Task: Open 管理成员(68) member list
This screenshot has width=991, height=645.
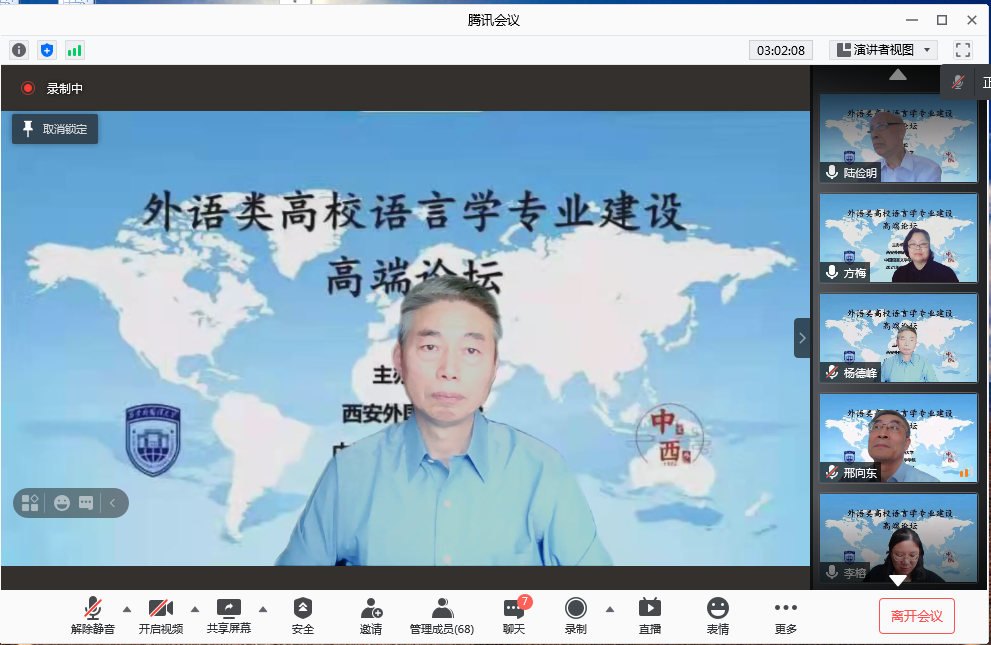Action: [x=442, y=615]
